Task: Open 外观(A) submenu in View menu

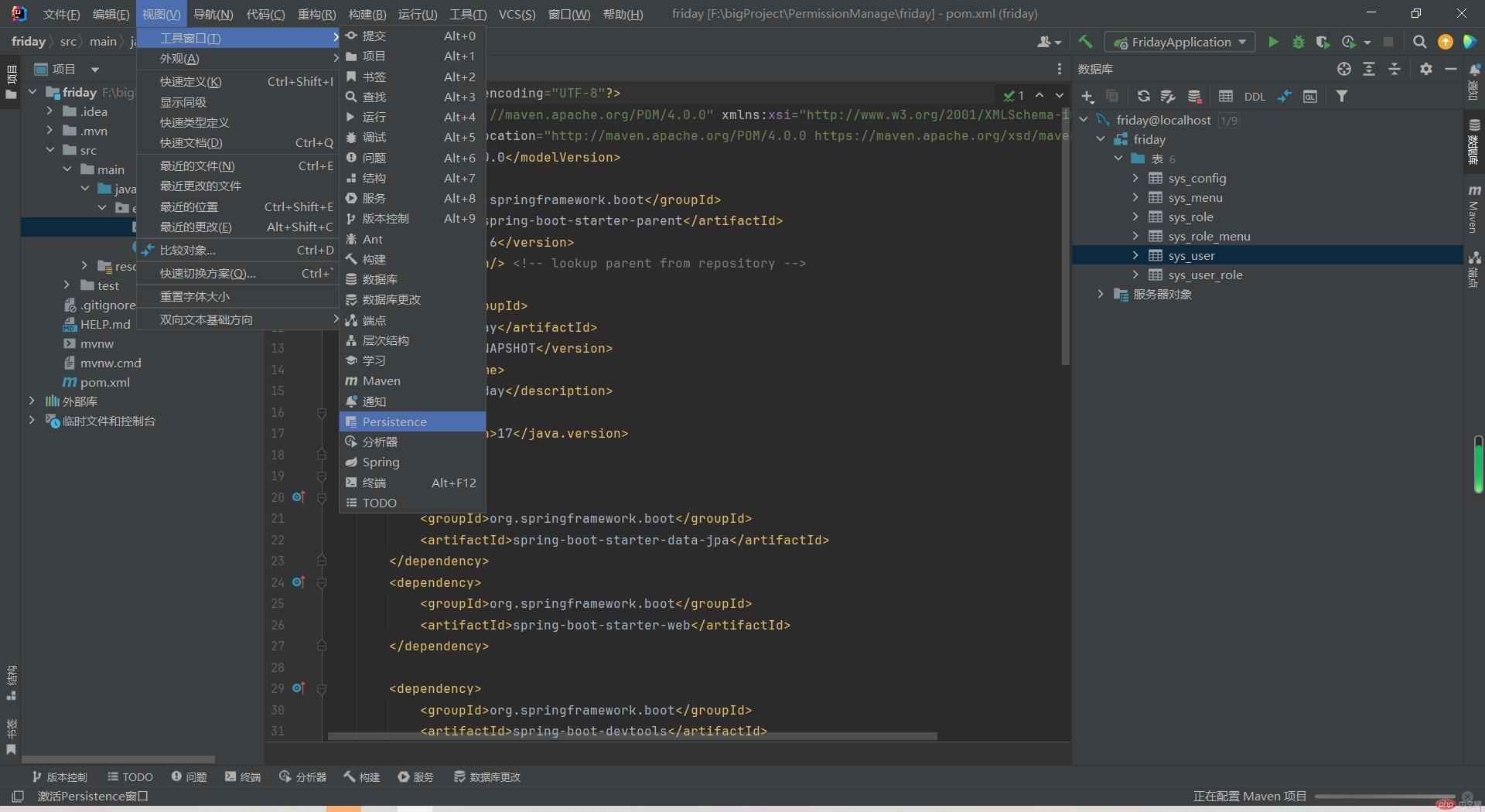Action: pos(238,59)
